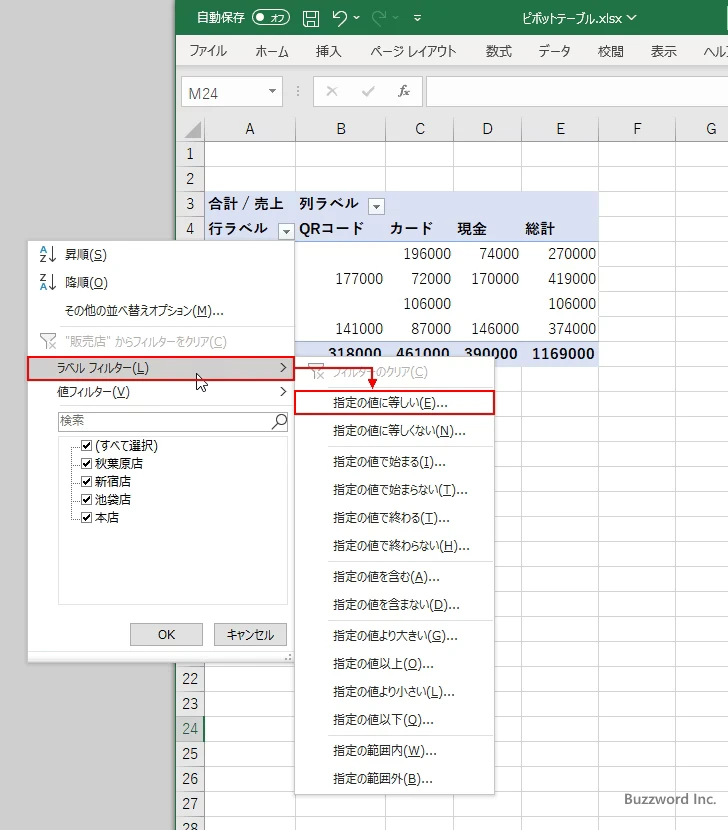Choose 指定の値に等しくない(N)...

pyautogui.click(x=394, y=431)
